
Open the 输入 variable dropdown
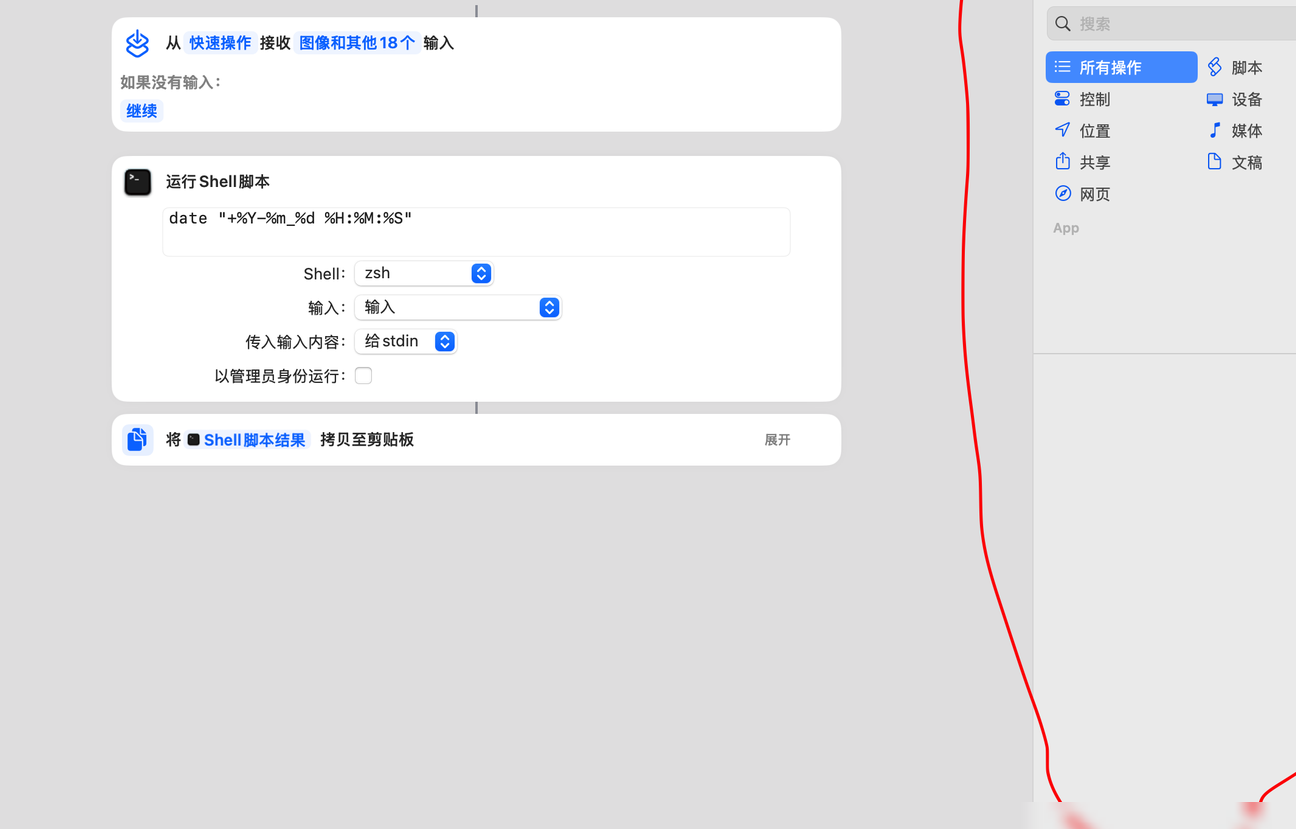pos(458,307)
